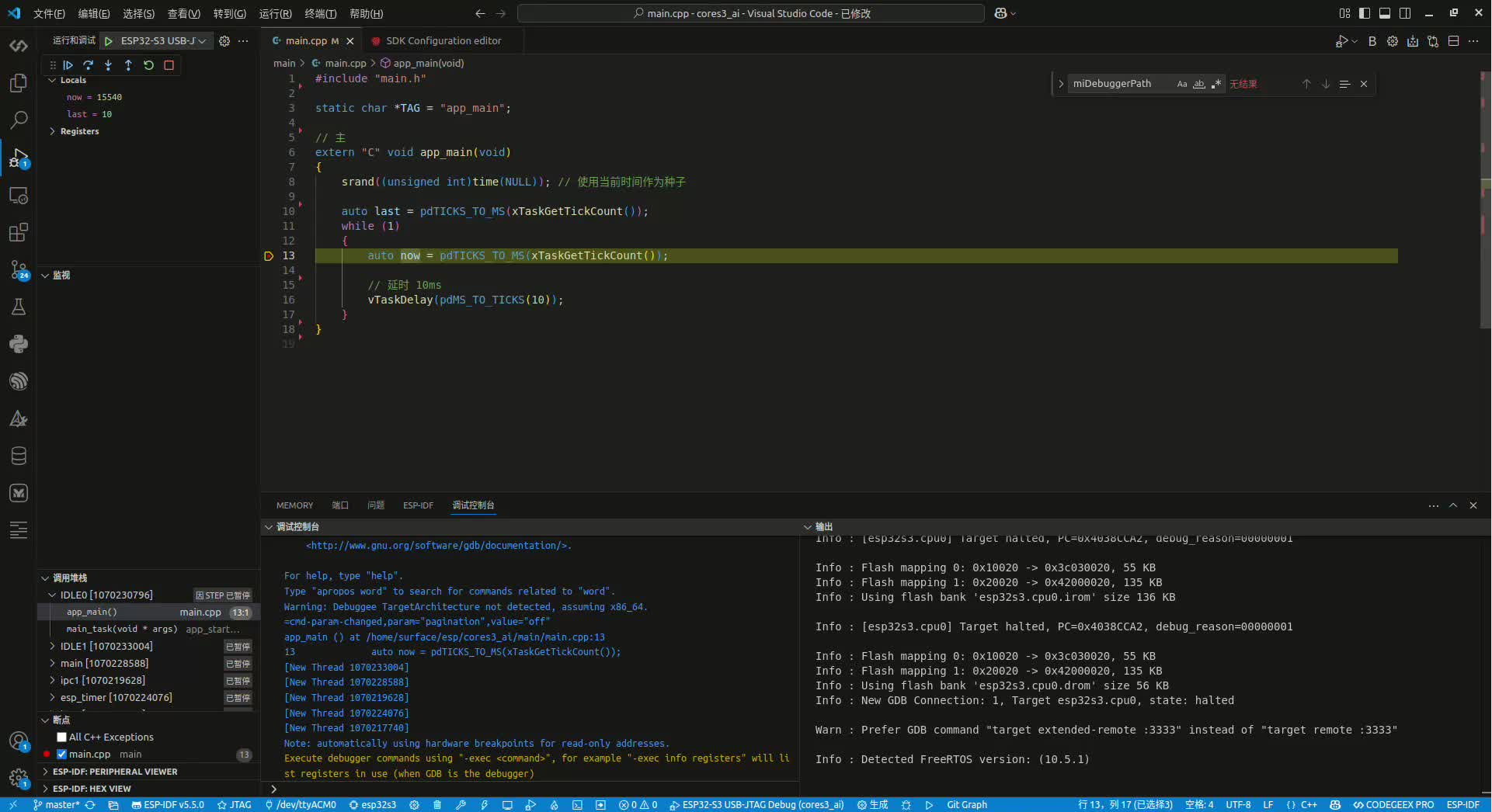Toggle Match Case in find widget
Viewport: 1492px width, 812px height.
point(1182,84)
